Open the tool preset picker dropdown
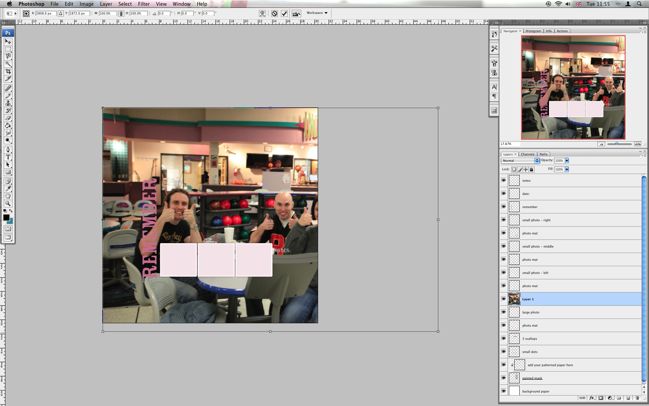This screenshot has width=649, height=406. coord(11,13)
